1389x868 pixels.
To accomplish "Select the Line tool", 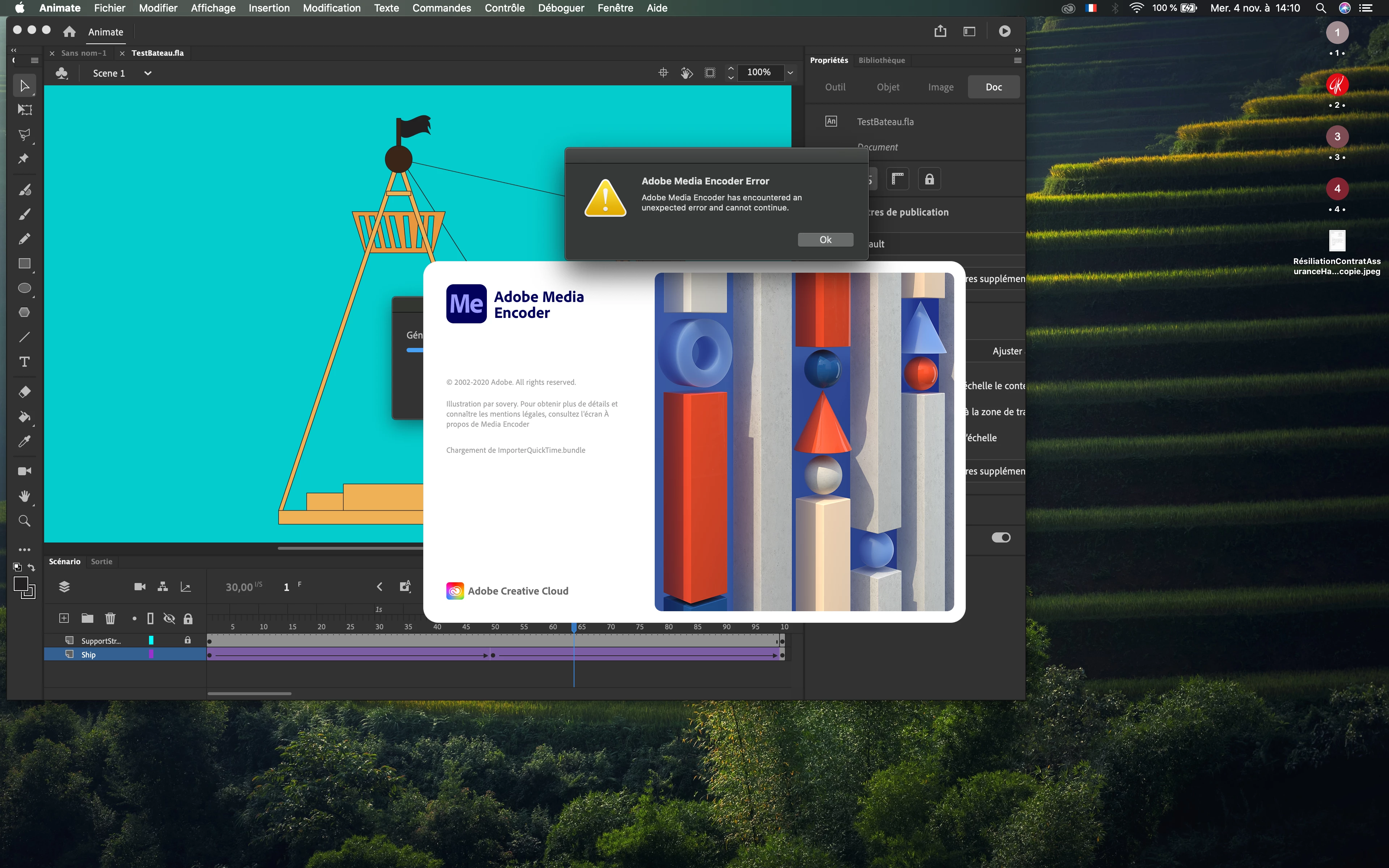I will (24, 337).
